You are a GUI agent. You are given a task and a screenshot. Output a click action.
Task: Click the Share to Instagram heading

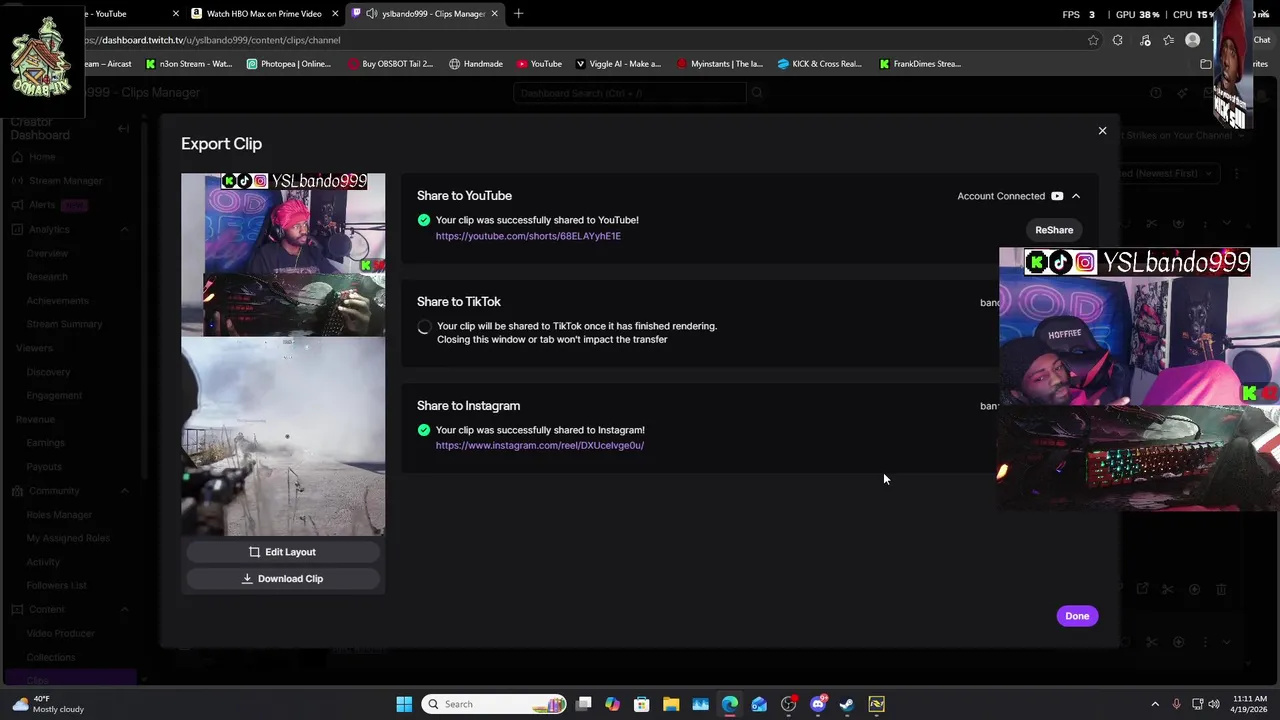coord(468,406)
